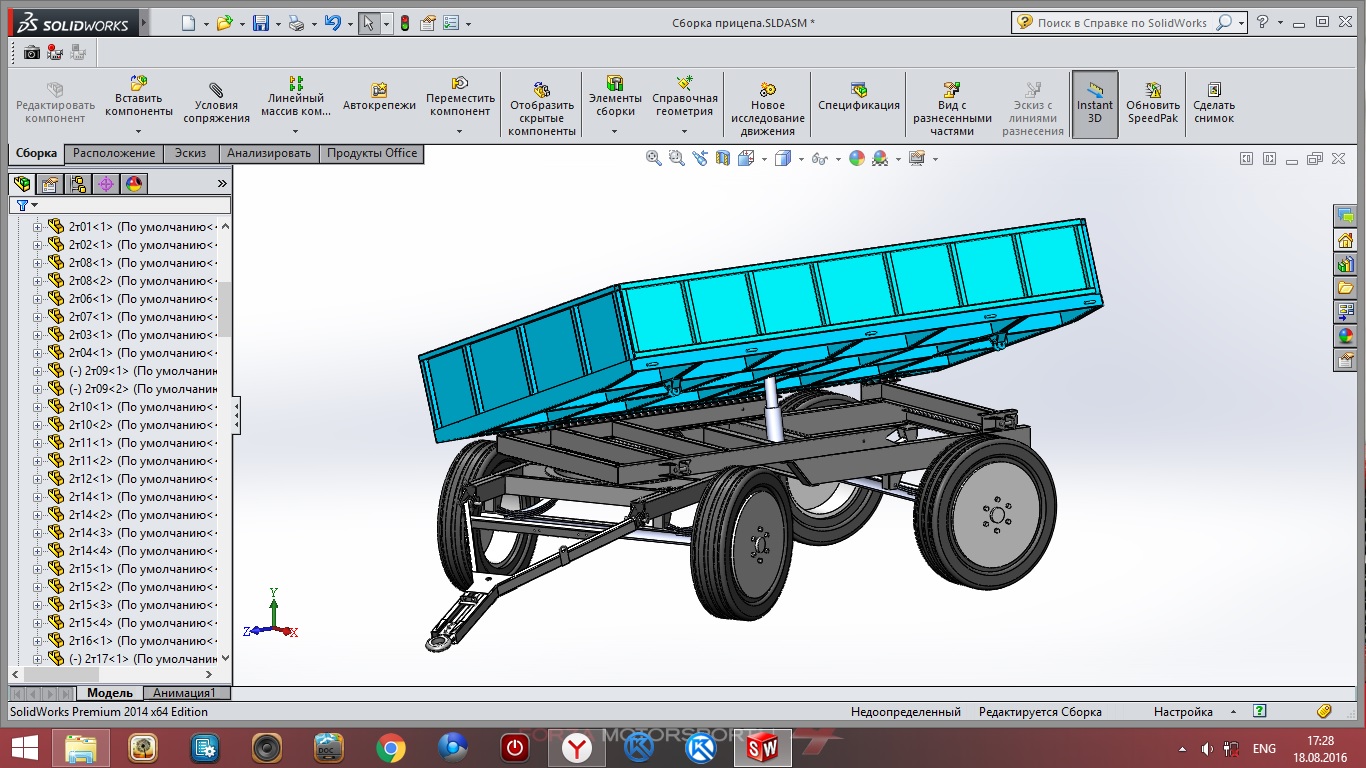
Task: Click the Undo arrow icon
Action: coord(333,22)
